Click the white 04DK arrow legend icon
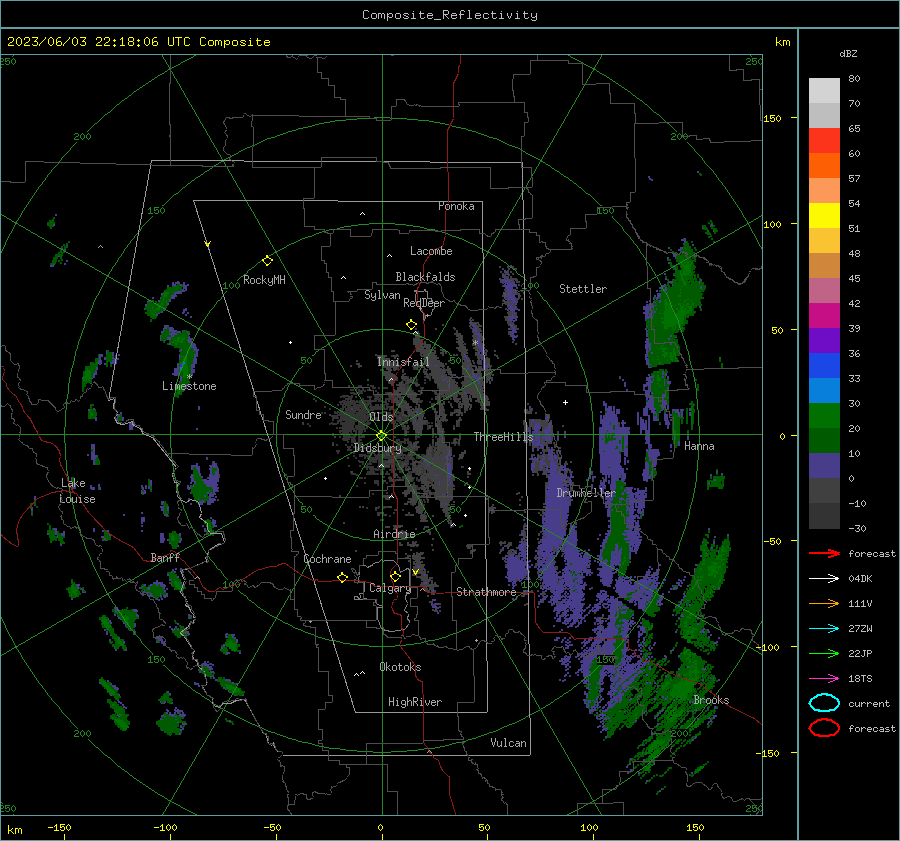This screenshot has width=900, height=841. [824, 579]
